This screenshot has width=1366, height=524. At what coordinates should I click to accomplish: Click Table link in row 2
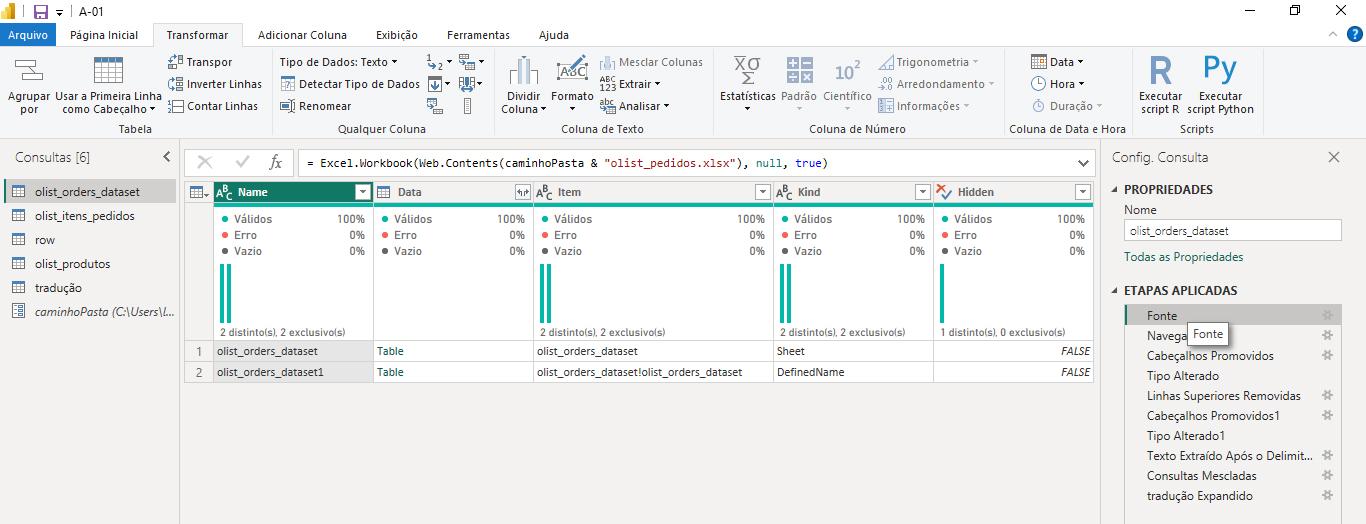click(x=390, y=372)
